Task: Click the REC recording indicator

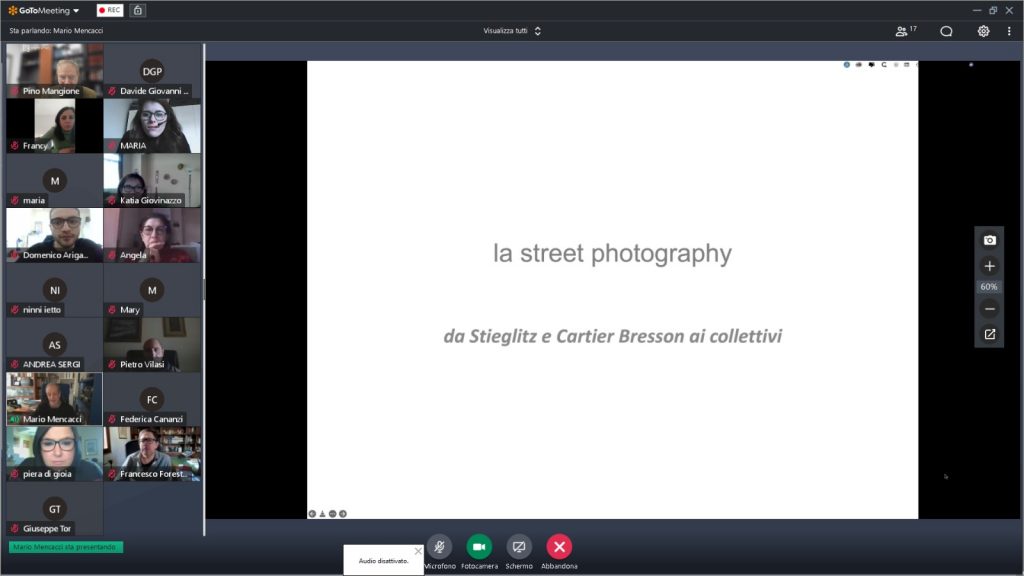Action: click(110, 10)
